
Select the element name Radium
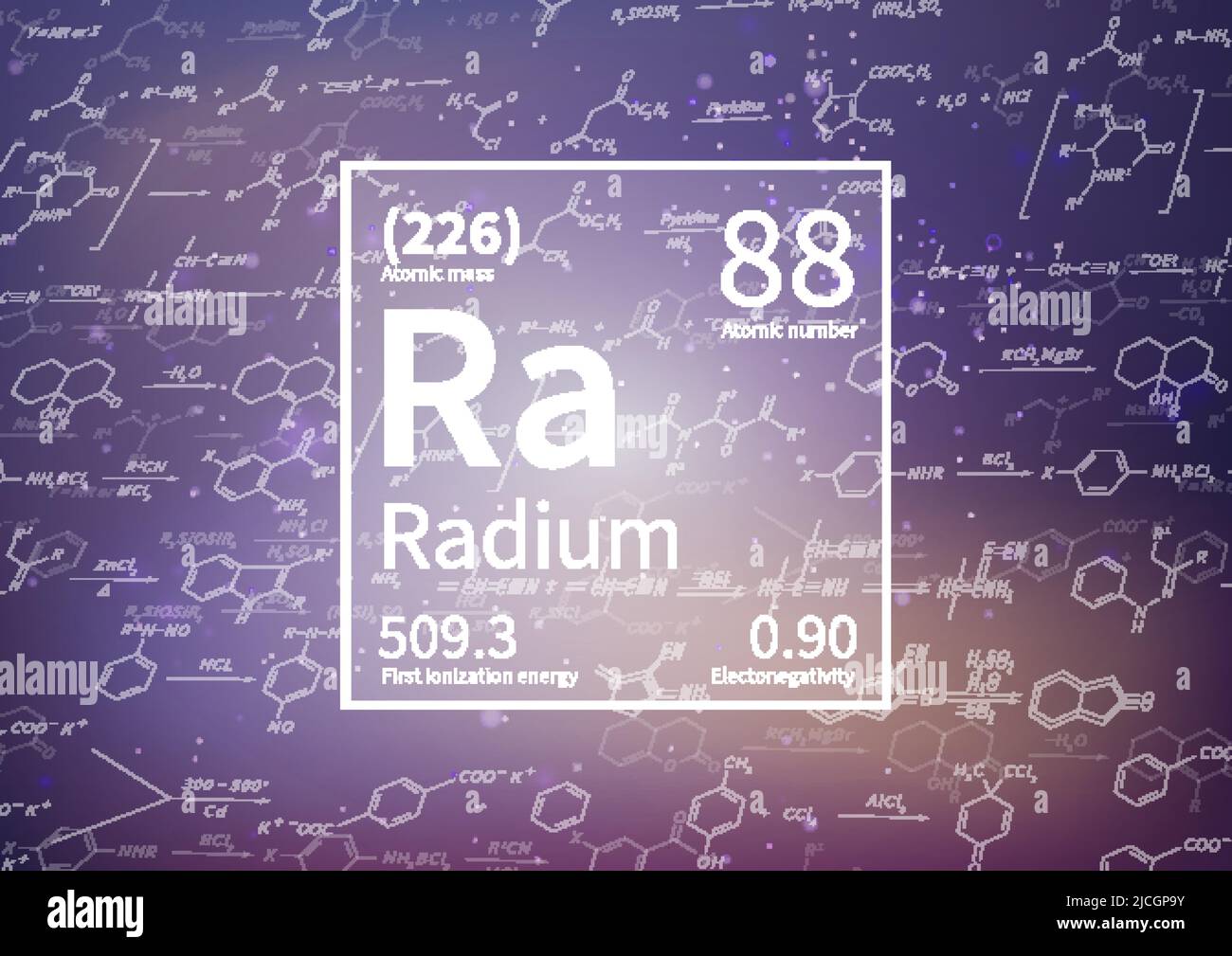(x=531, y=536)
